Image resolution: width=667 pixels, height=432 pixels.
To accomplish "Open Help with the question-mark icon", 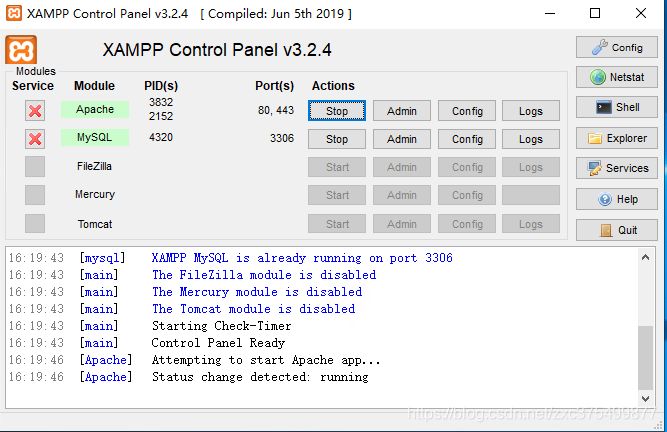I will click(x=617, y=199).
